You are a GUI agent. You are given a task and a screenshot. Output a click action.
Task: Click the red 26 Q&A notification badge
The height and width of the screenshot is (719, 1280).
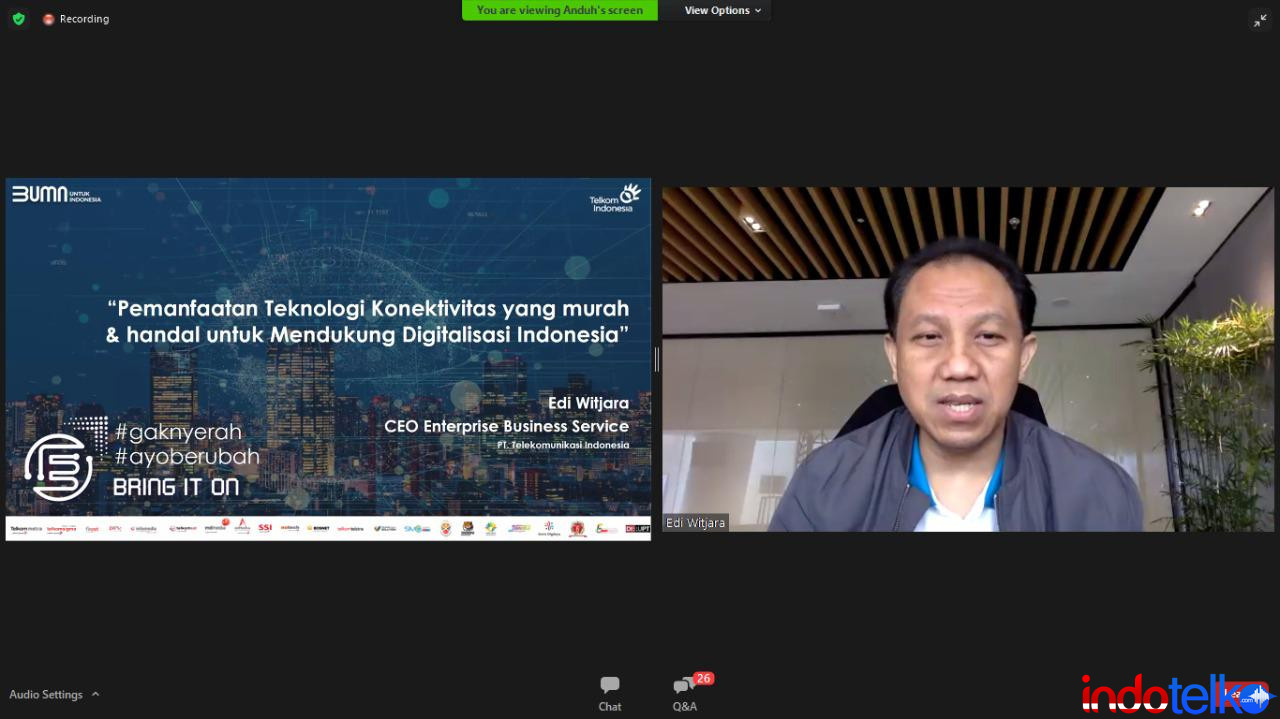tap(704, 678)
